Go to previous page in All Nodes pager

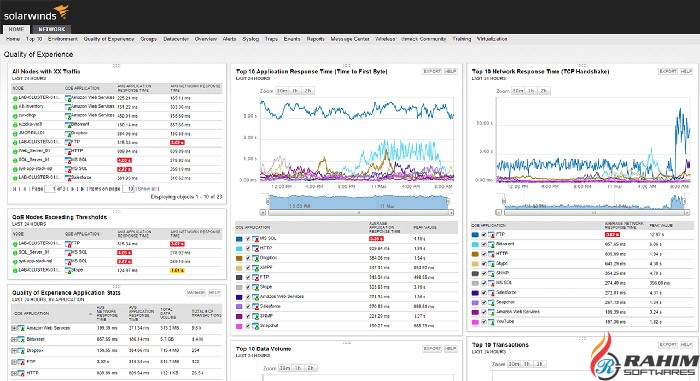click(x=24, y=189)
